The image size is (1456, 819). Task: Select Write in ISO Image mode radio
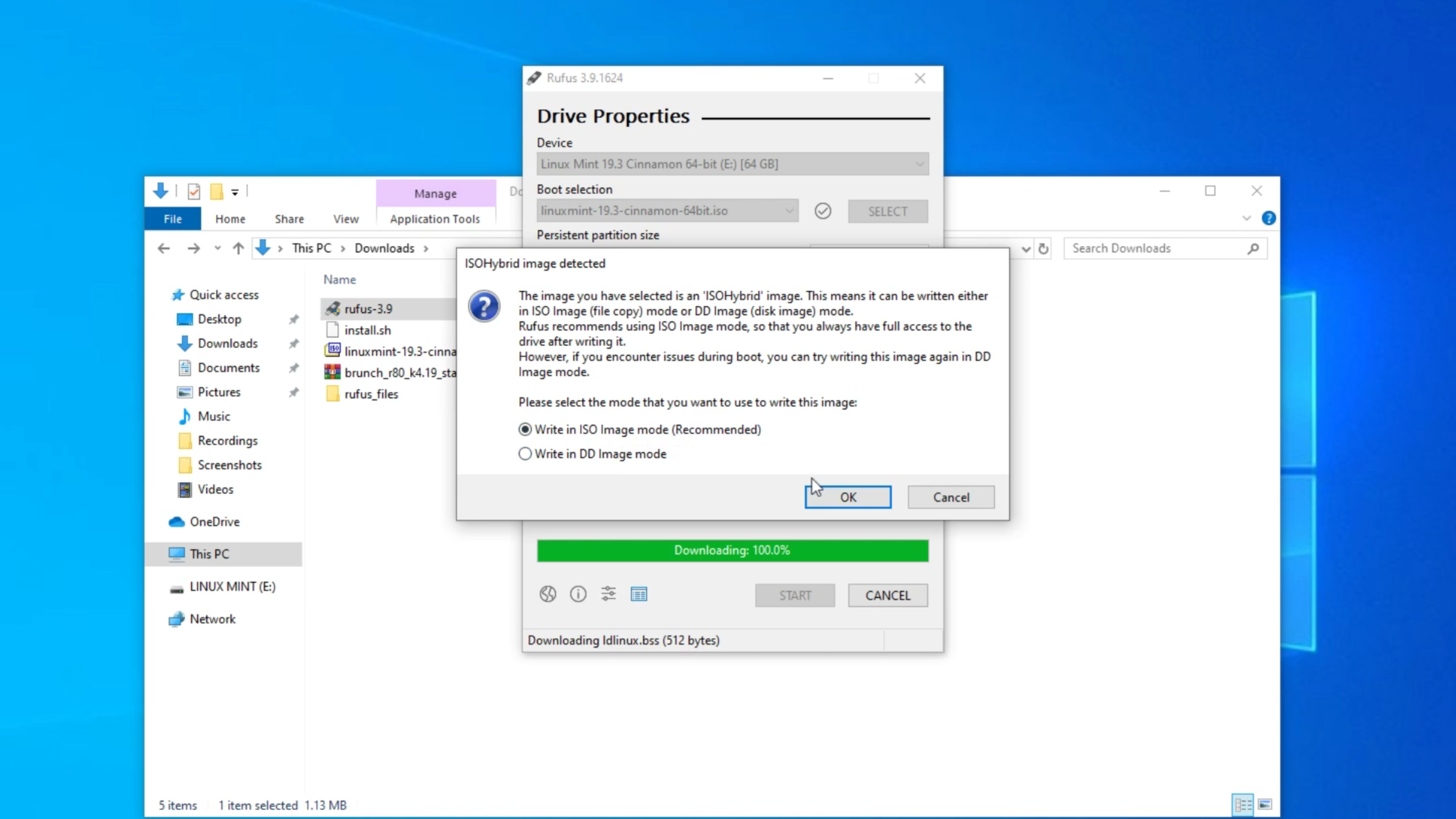(525, 429)
